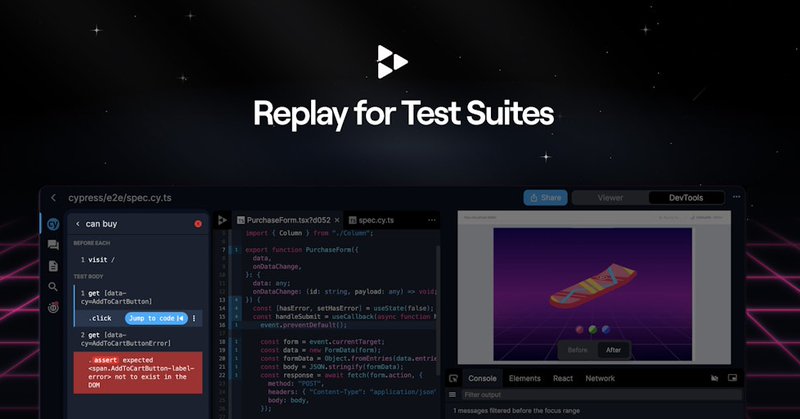
Task: Show the Before snapshot
Action: [578, 350]
